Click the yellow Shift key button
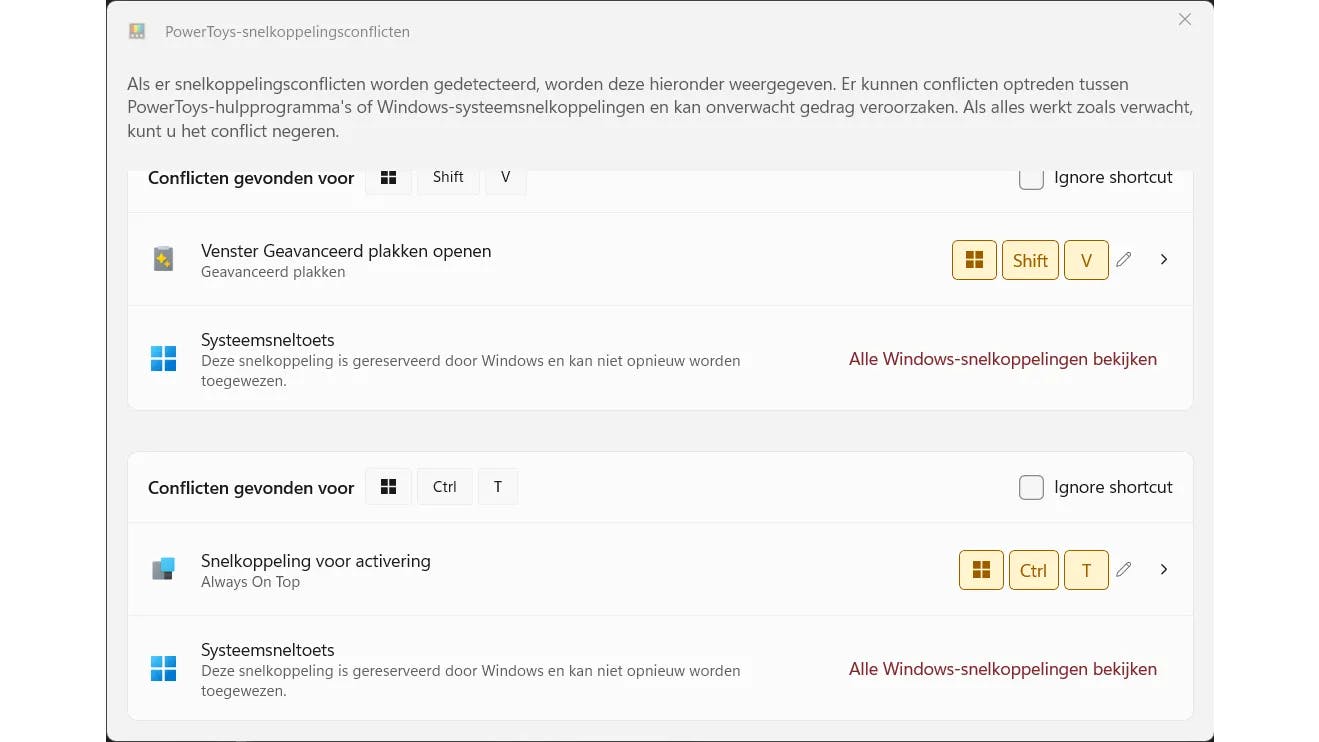Viewport: 1319px width, 742px height. click(x=1030, y=260)
